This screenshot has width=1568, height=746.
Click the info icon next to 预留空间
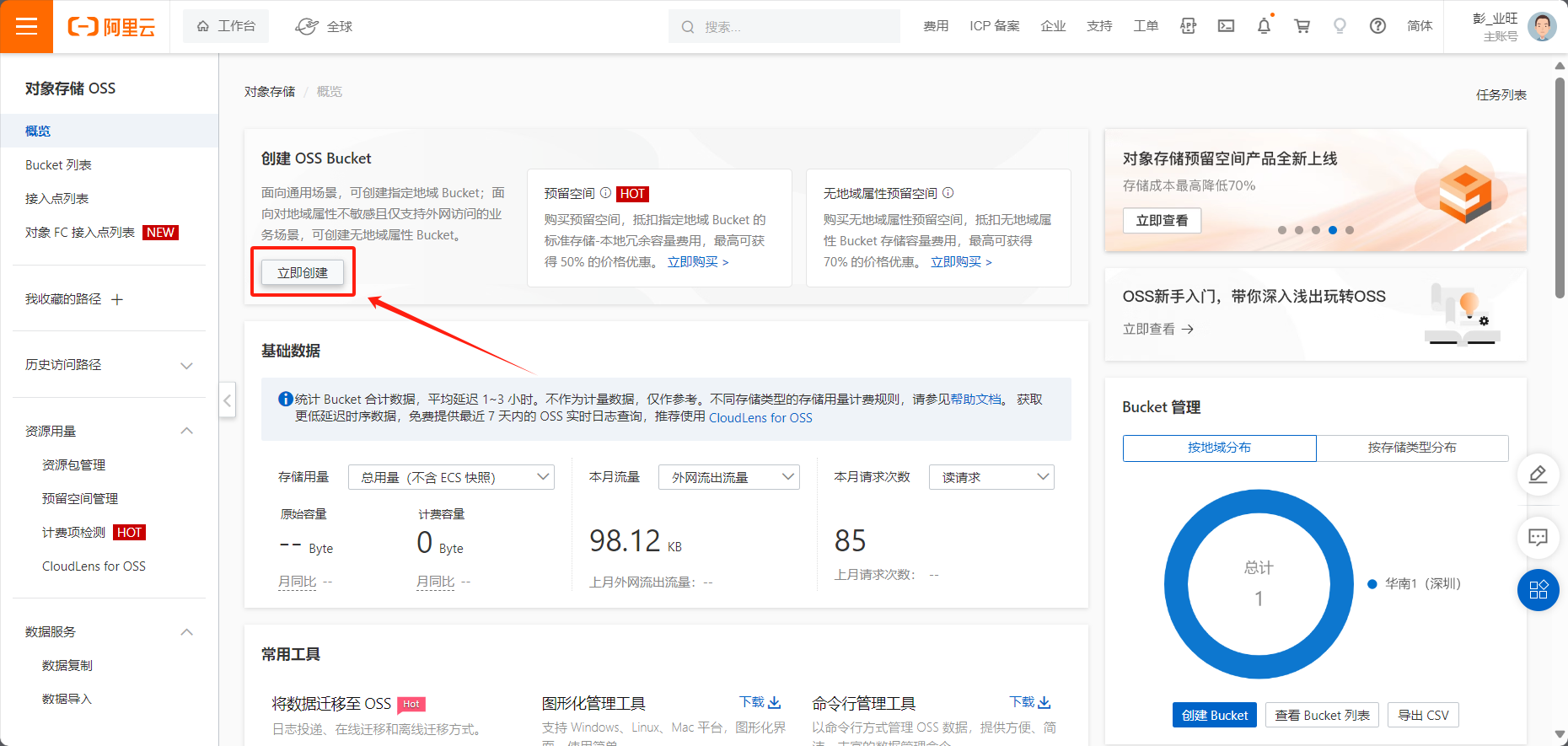605,193
